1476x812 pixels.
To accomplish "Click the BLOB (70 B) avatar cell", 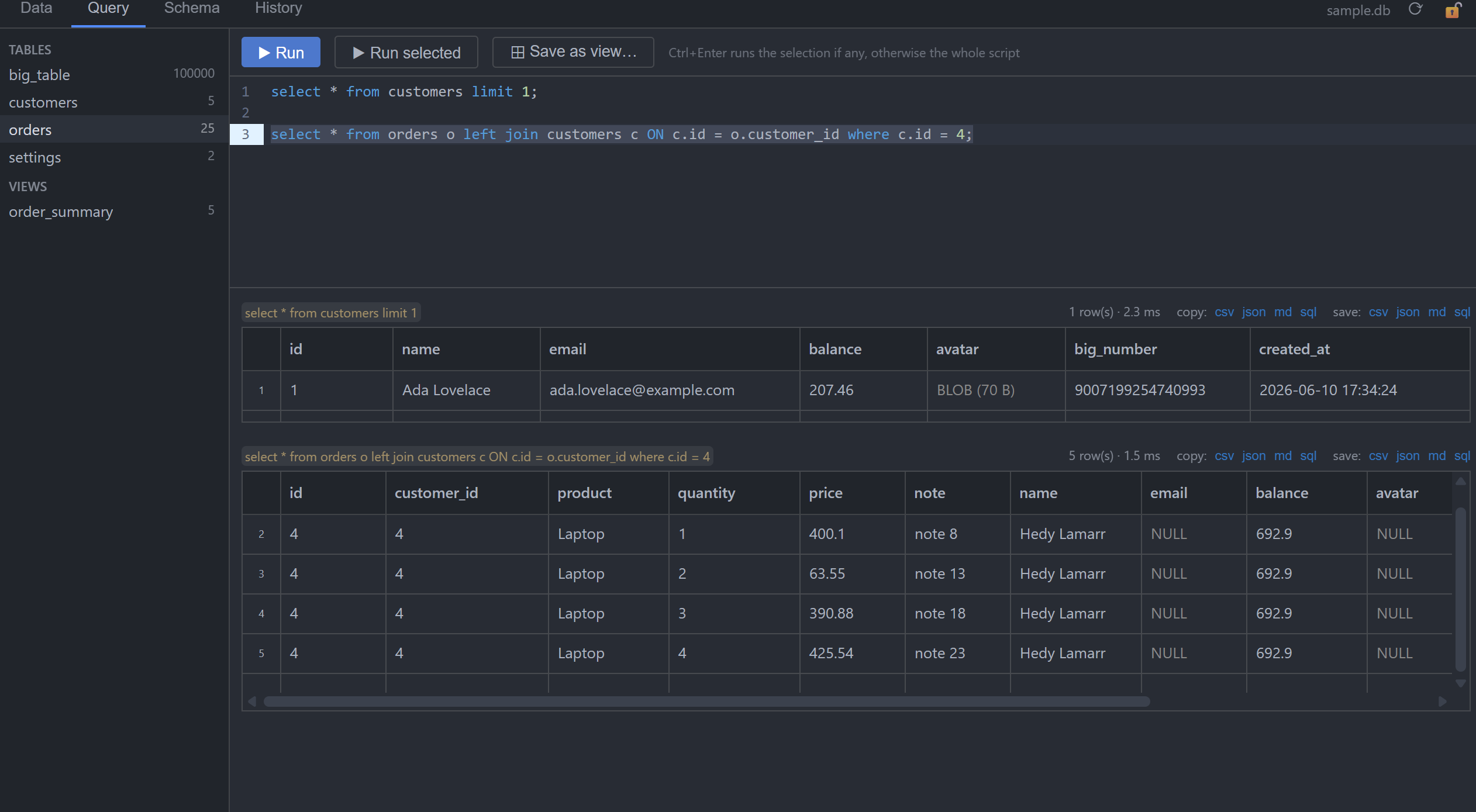I will 996,390.
